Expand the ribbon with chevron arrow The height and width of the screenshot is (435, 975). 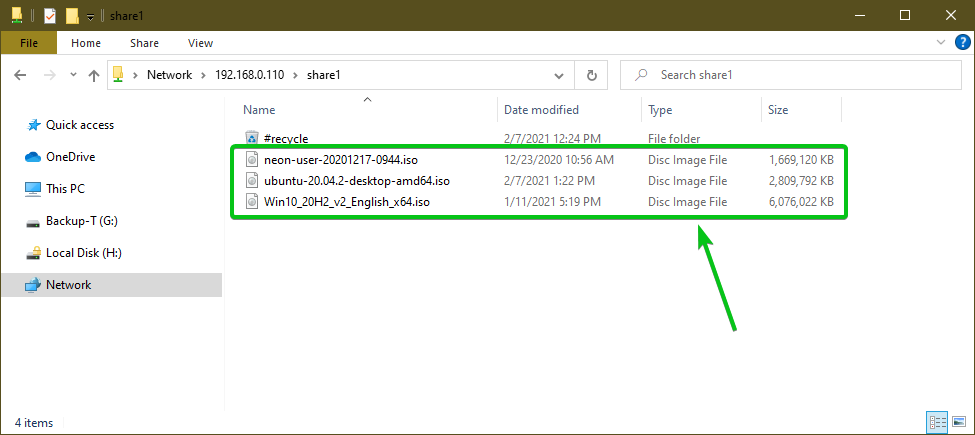(x=938, y=43)
